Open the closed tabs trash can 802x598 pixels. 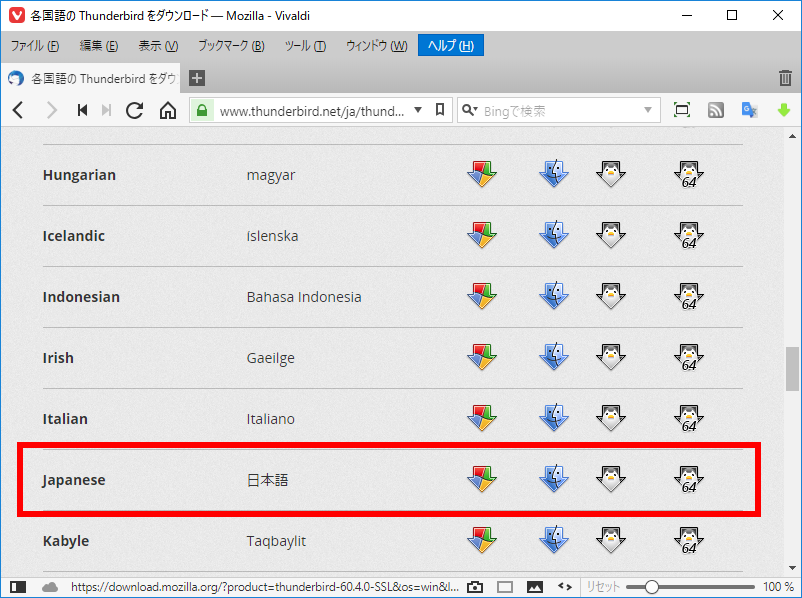785,78
